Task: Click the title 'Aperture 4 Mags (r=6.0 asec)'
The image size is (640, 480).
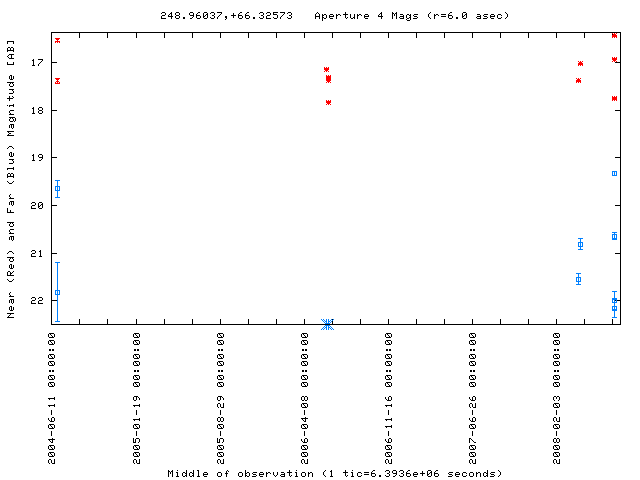Action: click(x=412, y=16)
